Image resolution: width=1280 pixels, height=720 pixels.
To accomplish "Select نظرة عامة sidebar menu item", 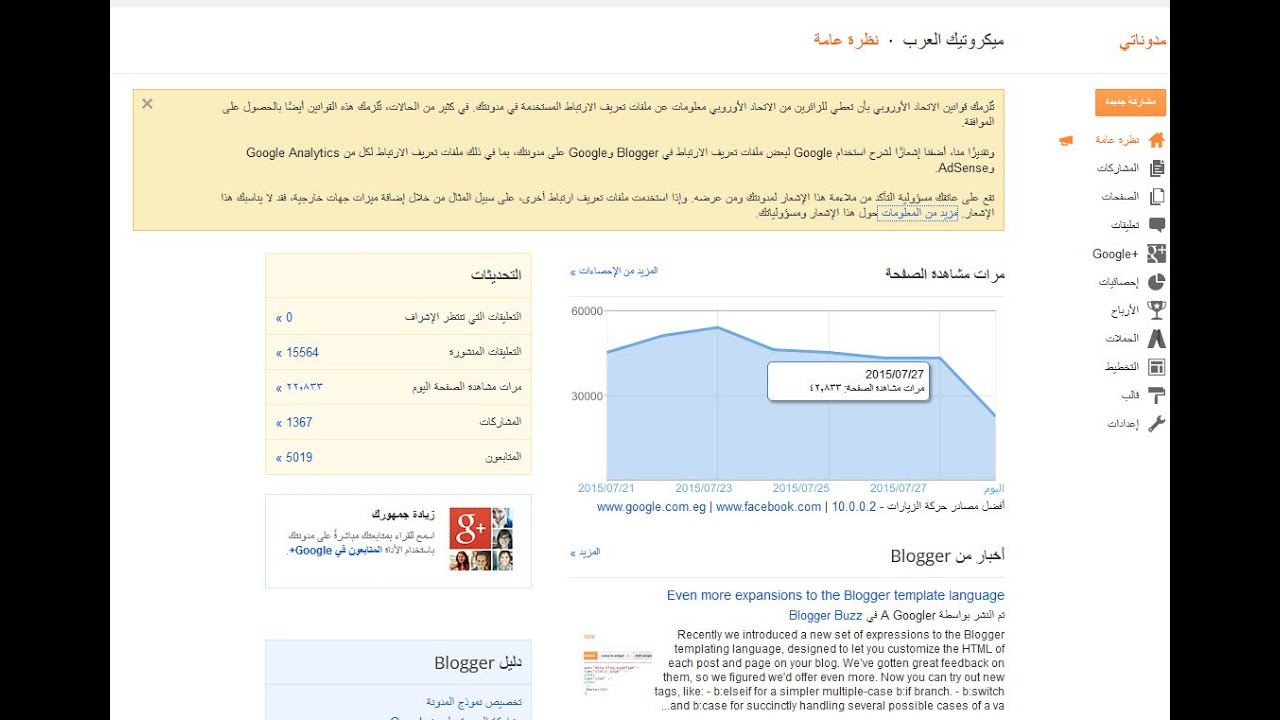I will 1117,140.
